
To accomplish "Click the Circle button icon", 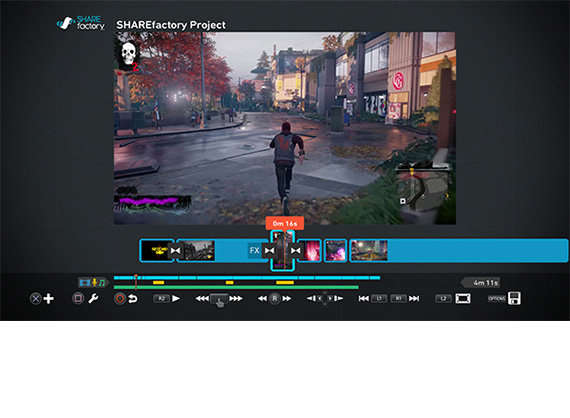I will pyautogui.click(x=120, y=298).
